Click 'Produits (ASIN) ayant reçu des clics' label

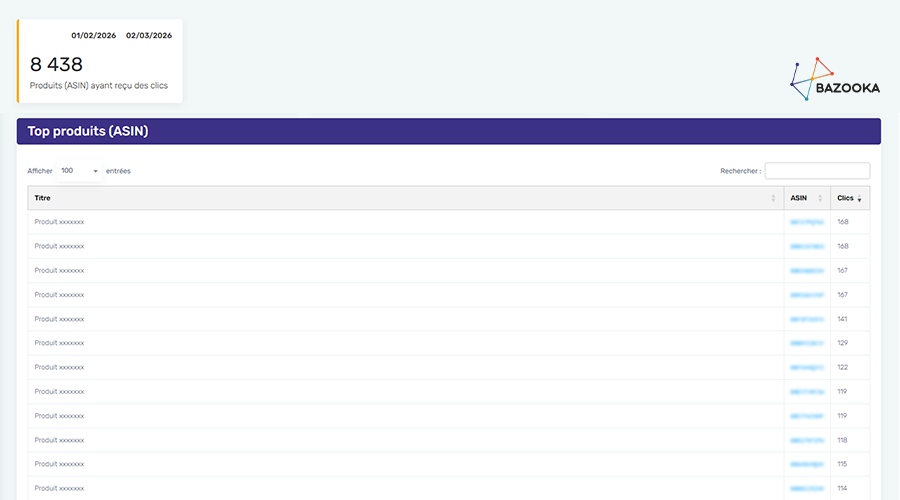tap(99, 86)
